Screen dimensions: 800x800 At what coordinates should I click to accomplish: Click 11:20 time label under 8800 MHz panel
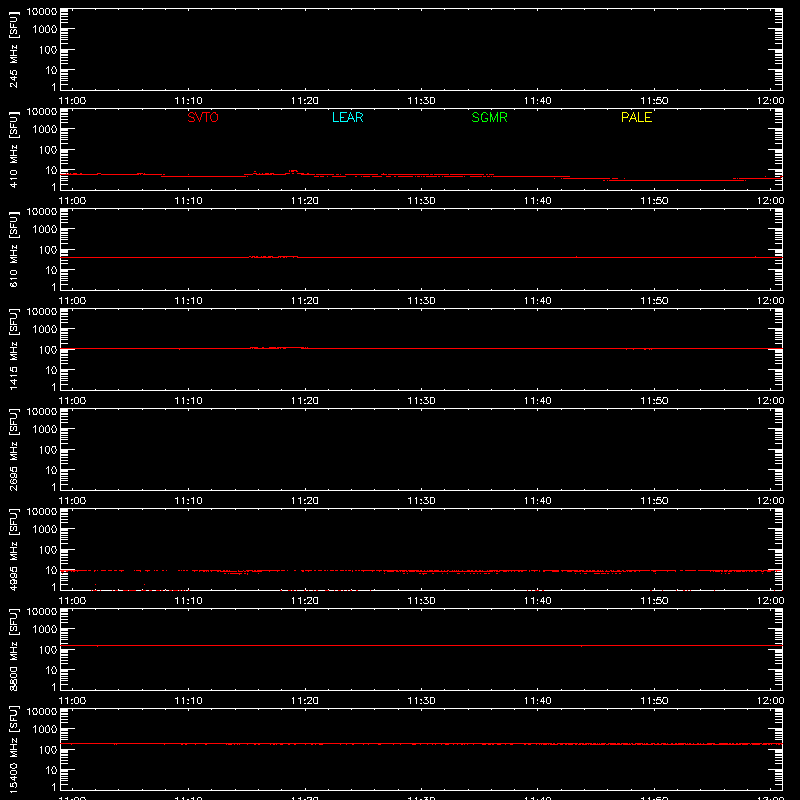[x=305, y=701]
